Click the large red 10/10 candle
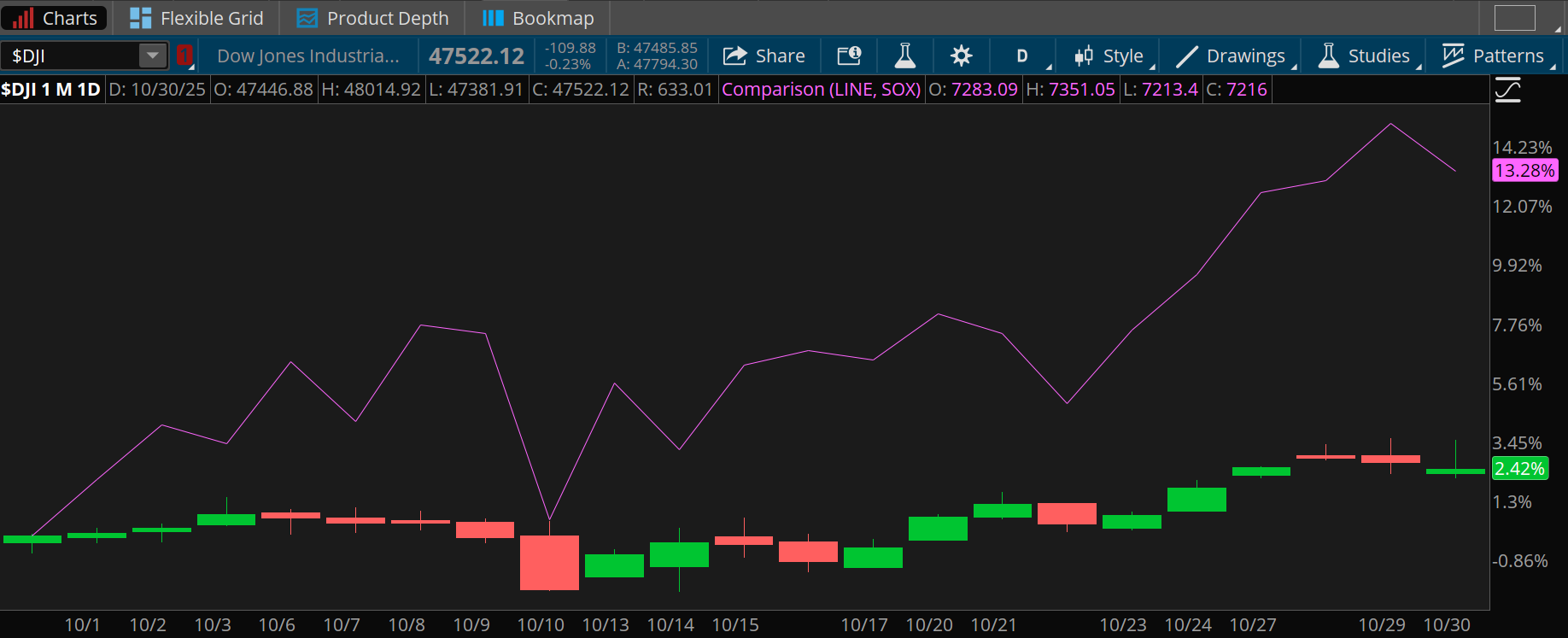This screenshot has height=638, width=1568. [x=549, y=562]
